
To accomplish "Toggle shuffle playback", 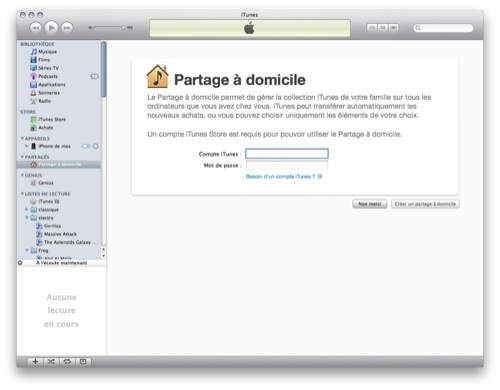I will pos(51,361).
